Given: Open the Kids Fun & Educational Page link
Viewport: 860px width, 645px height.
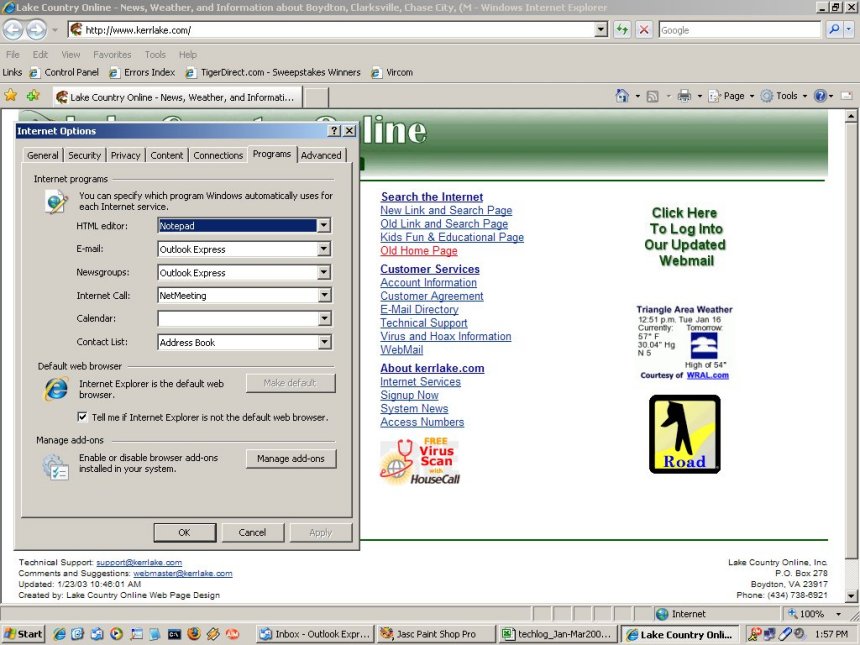Looking at the screenshot, I should pyautogui.click(x=452, y=237).
